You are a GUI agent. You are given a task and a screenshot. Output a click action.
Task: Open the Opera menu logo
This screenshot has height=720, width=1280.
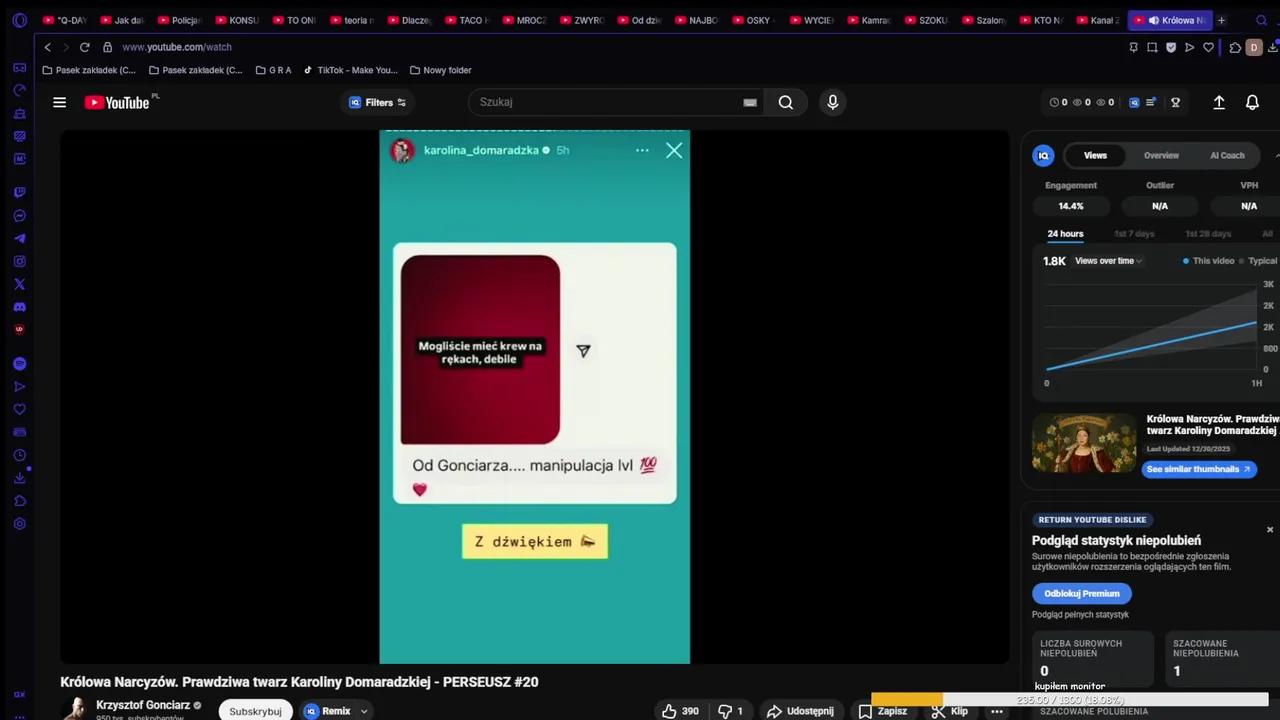tap(19, 20)
